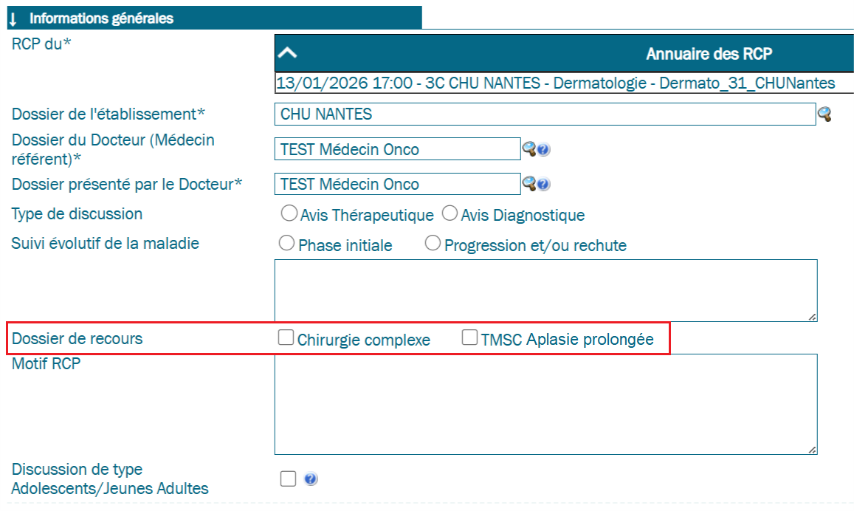
Task: Open doctor search for Médecin référent field
Action: pyautogui.click(x=529, y=150)
